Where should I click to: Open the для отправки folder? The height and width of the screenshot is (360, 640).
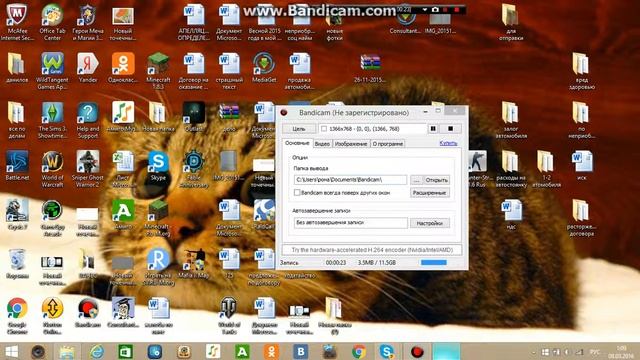tap(511, 23)
